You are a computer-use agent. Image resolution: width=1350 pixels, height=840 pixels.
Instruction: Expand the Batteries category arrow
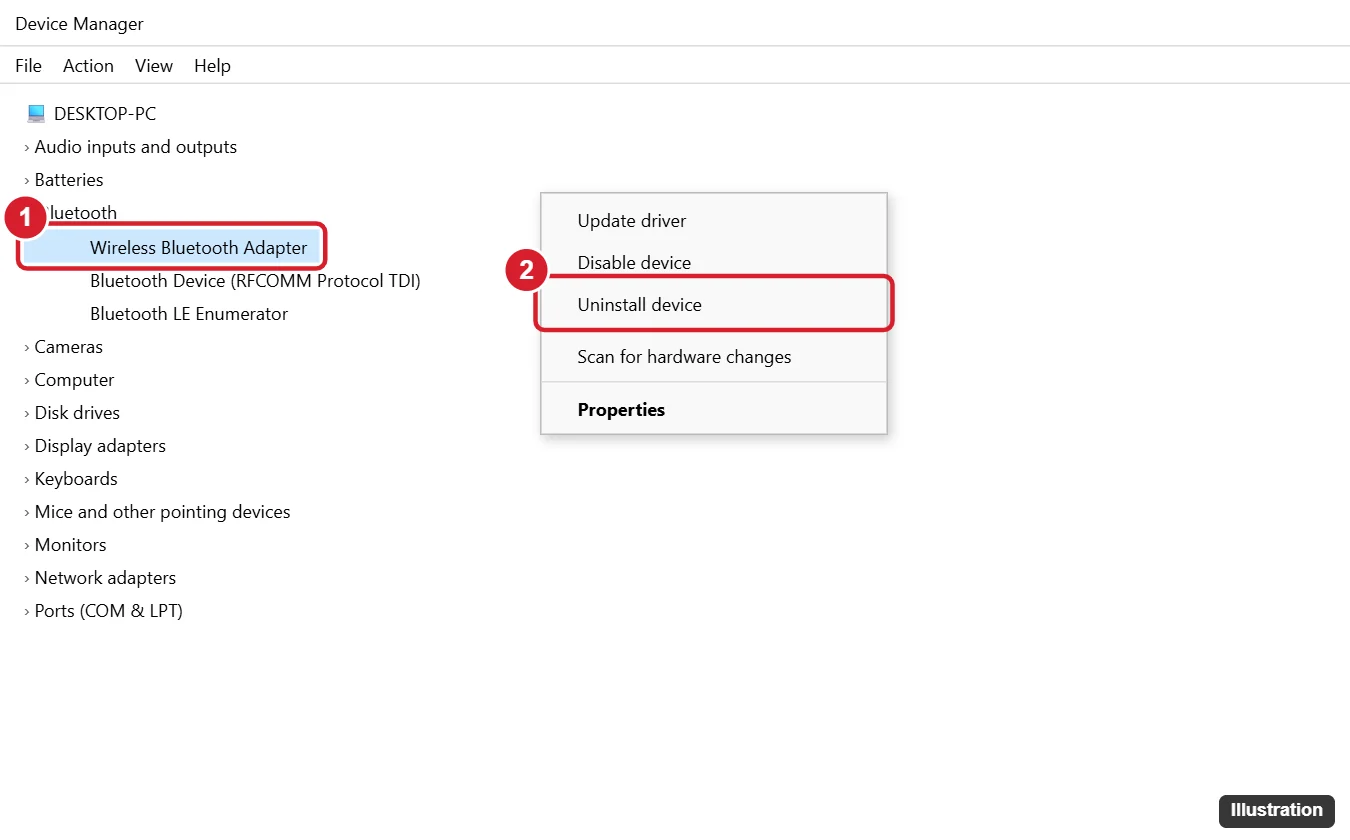(27, 181)
